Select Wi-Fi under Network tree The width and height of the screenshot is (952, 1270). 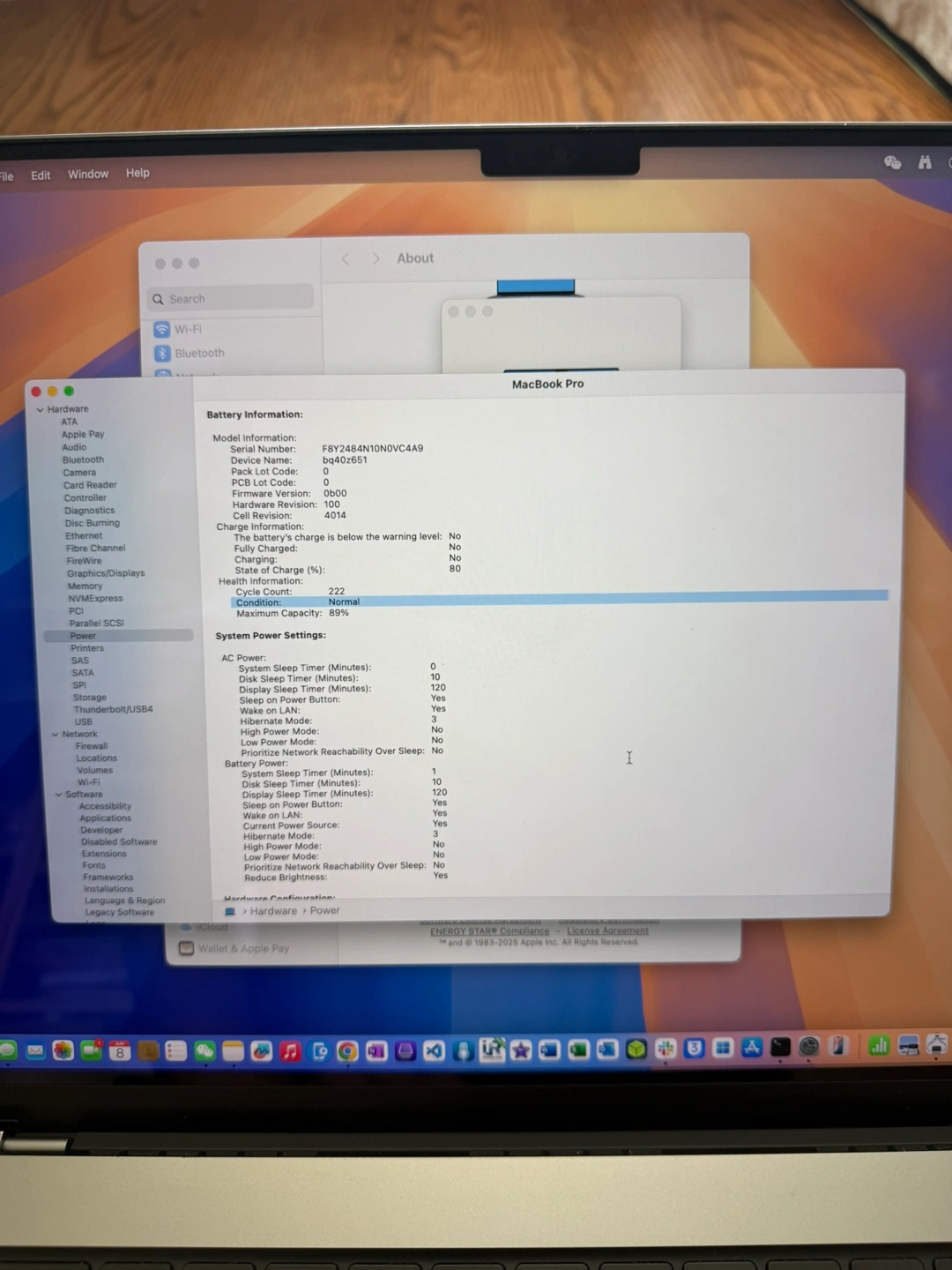point(88,782)
